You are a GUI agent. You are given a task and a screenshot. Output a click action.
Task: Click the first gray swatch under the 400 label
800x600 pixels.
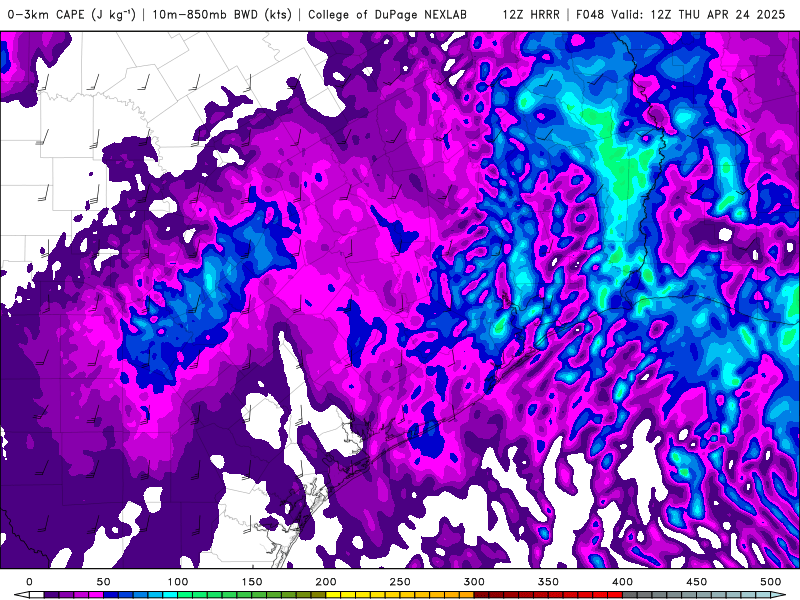[x=630, y=595]
